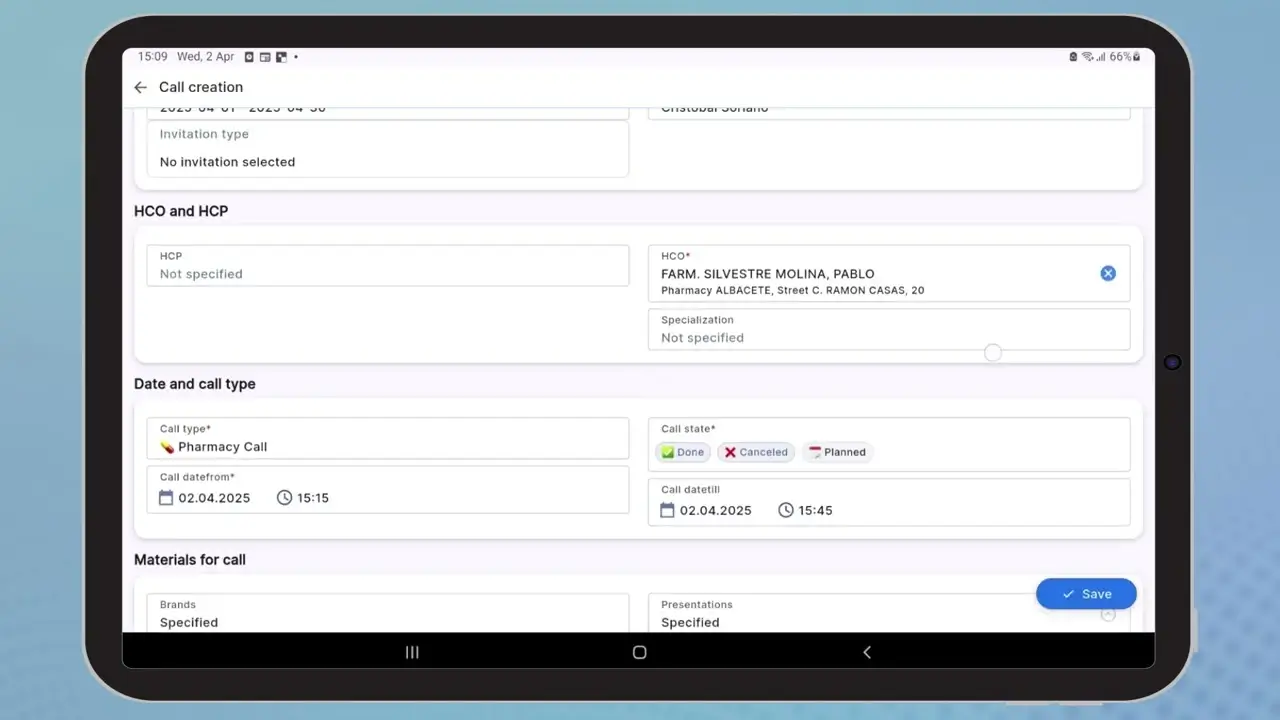Screen dimensions: 1280x720
Task: Edit the start time 15:15
Action: coord(313,498)
